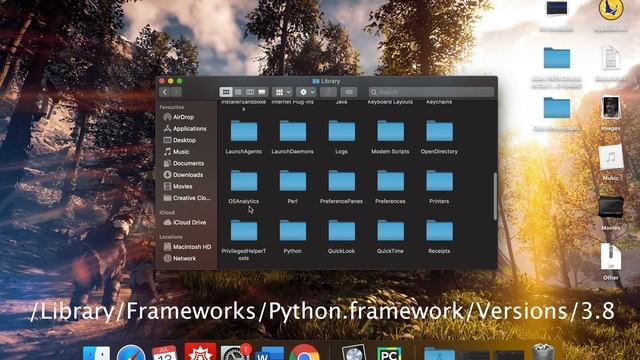
Task: Go to Desktop in the sidebar
Action: [180, 140]
